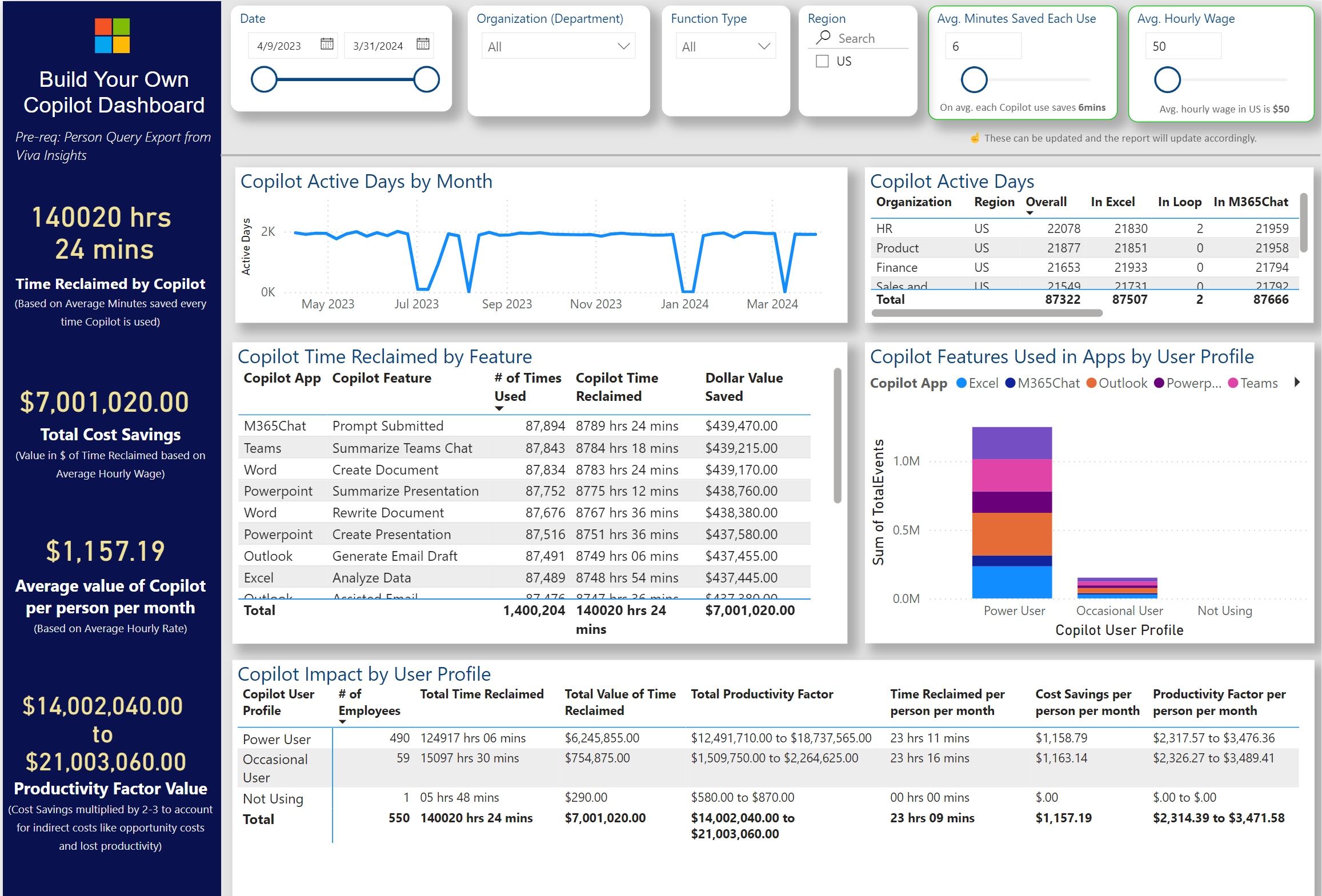Open the end date calendar picker

click(423, 44)
